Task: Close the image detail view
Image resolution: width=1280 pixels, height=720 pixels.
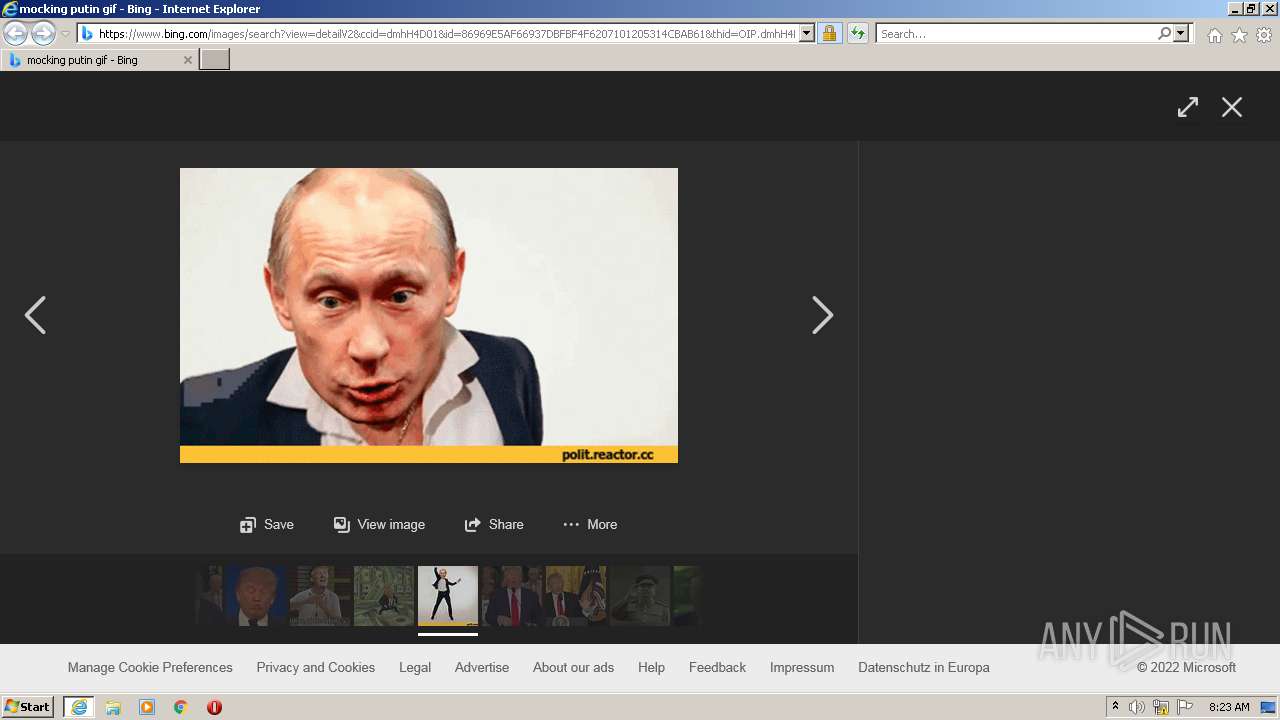Action: (1232, 107)
